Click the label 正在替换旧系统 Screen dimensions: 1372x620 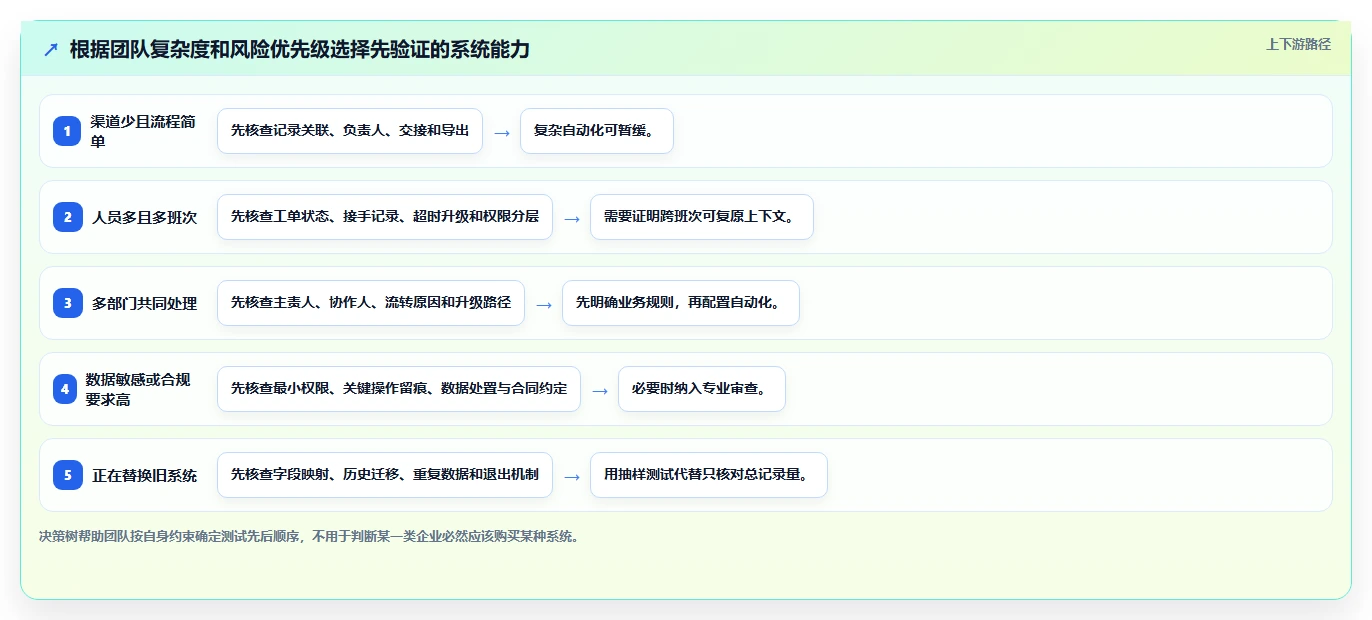point(145,475)
